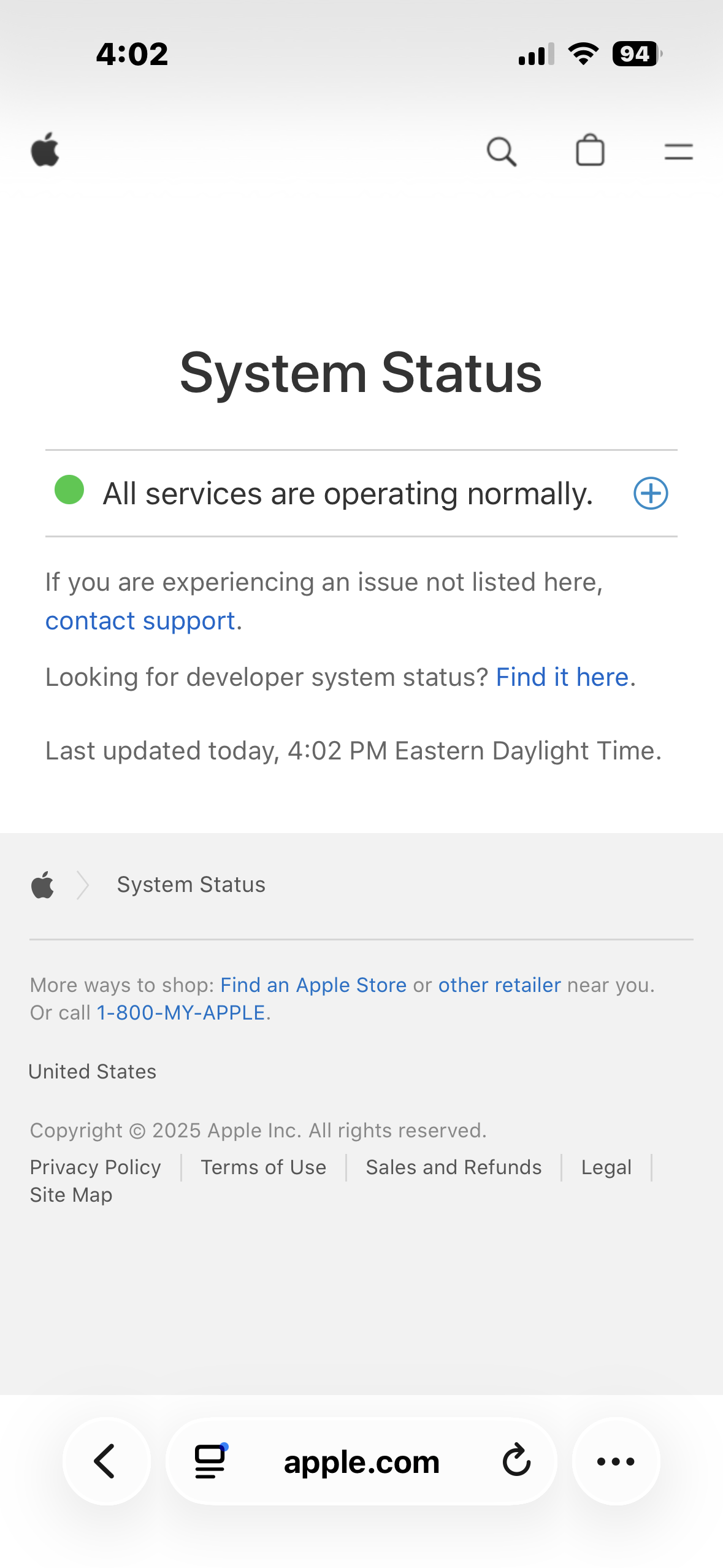Click the other retailer link
This screenshot has height=1568, width=723.
pyautogui.click(x=499, y=985)
